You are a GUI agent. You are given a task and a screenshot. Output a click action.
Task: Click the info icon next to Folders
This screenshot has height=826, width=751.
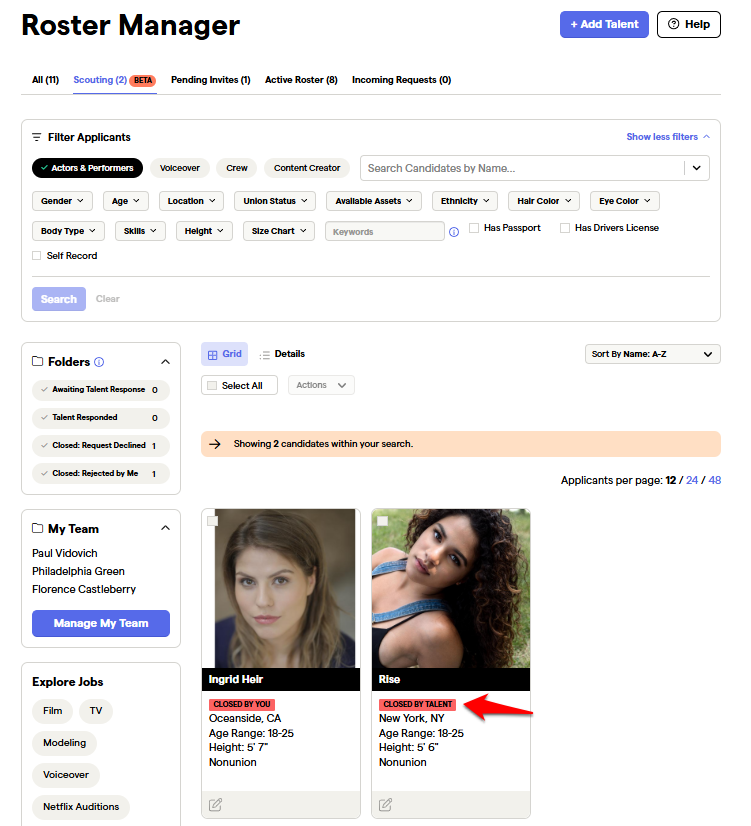[x=99, y=362]
